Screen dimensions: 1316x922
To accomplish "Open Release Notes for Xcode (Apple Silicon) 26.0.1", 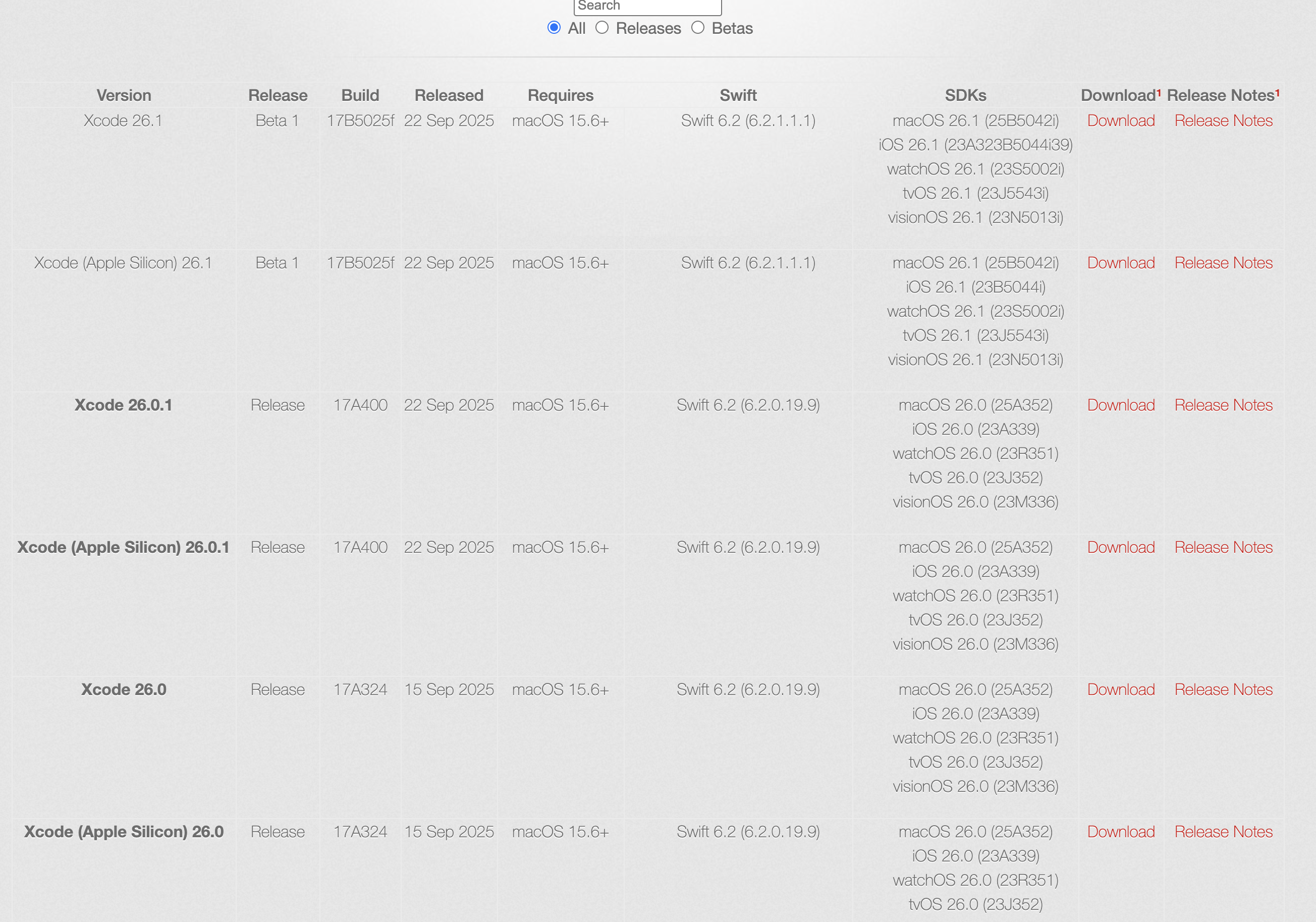I will (1223, 547).
